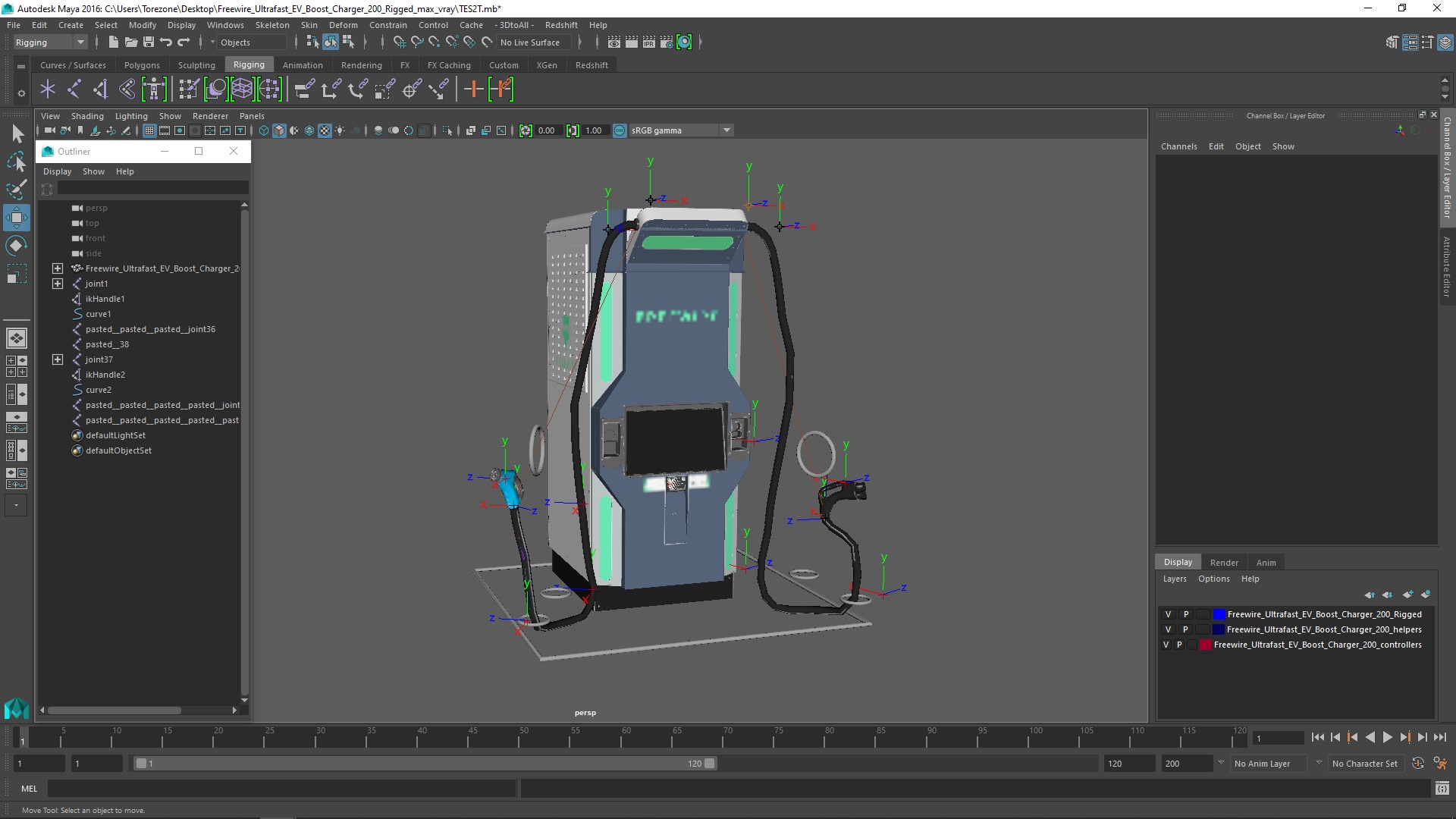1456x819 pixels.
Task: Switch to the Polygons shelf tab
Action: 142,65
